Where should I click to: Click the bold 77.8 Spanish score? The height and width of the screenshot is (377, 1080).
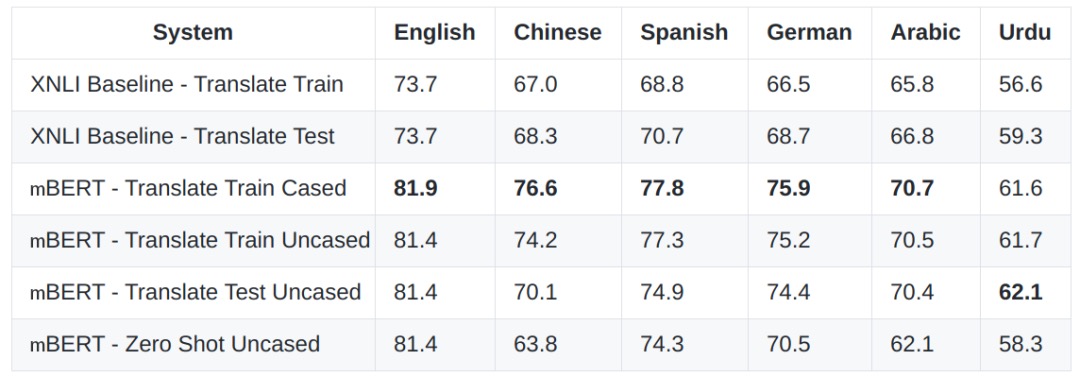(x=662, y=188)
